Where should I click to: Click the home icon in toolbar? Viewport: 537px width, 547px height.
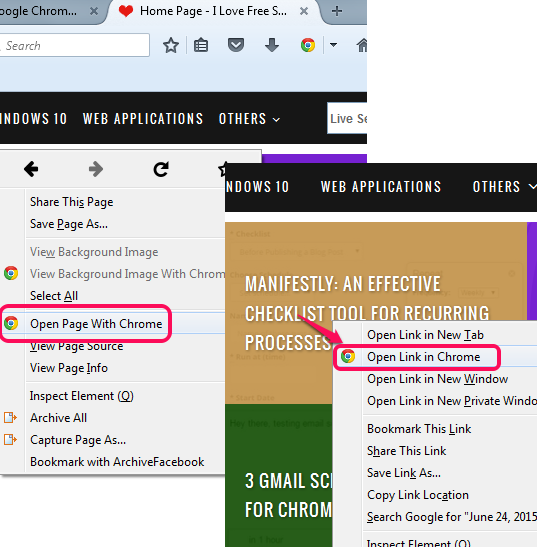click(x=362, y=46)
